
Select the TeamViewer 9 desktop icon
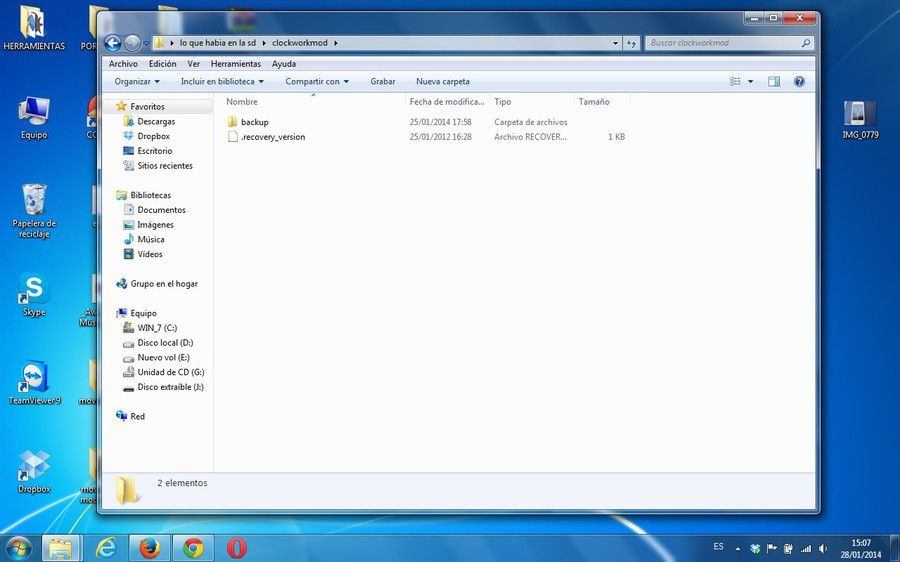(34, 383)
